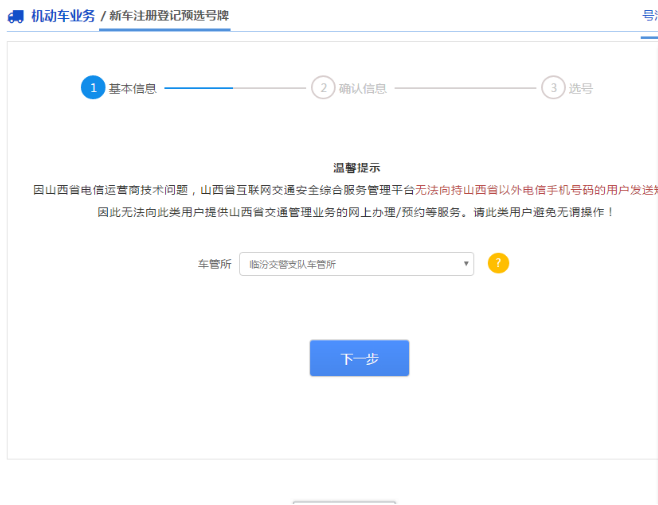Screen dimensions: 658x505
Task: Click text 因山西省电信运营商技术问题
Action: pos(110,190)
